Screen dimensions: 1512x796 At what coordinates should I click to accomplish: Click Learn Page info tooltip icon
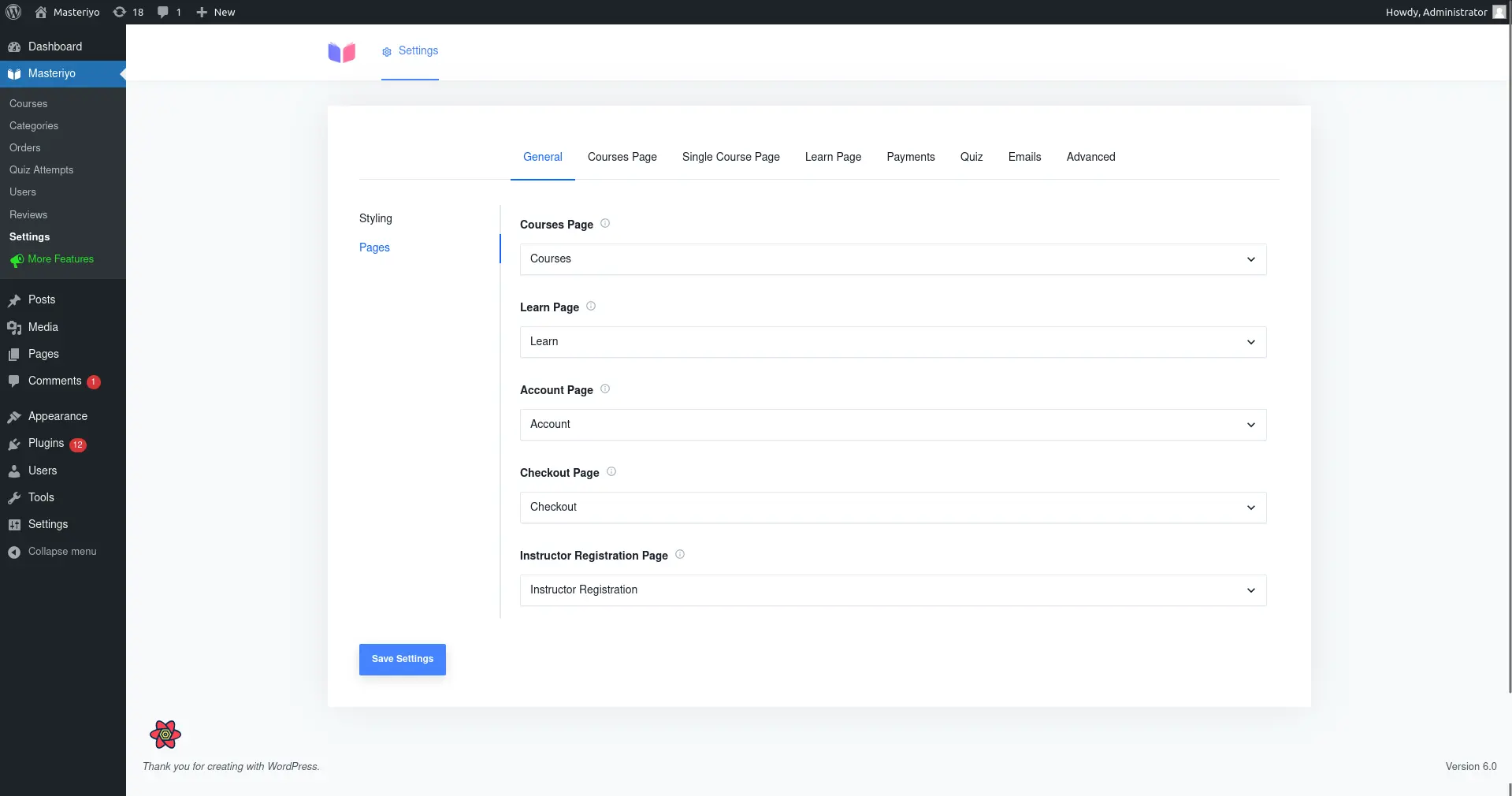pos(591,306)
